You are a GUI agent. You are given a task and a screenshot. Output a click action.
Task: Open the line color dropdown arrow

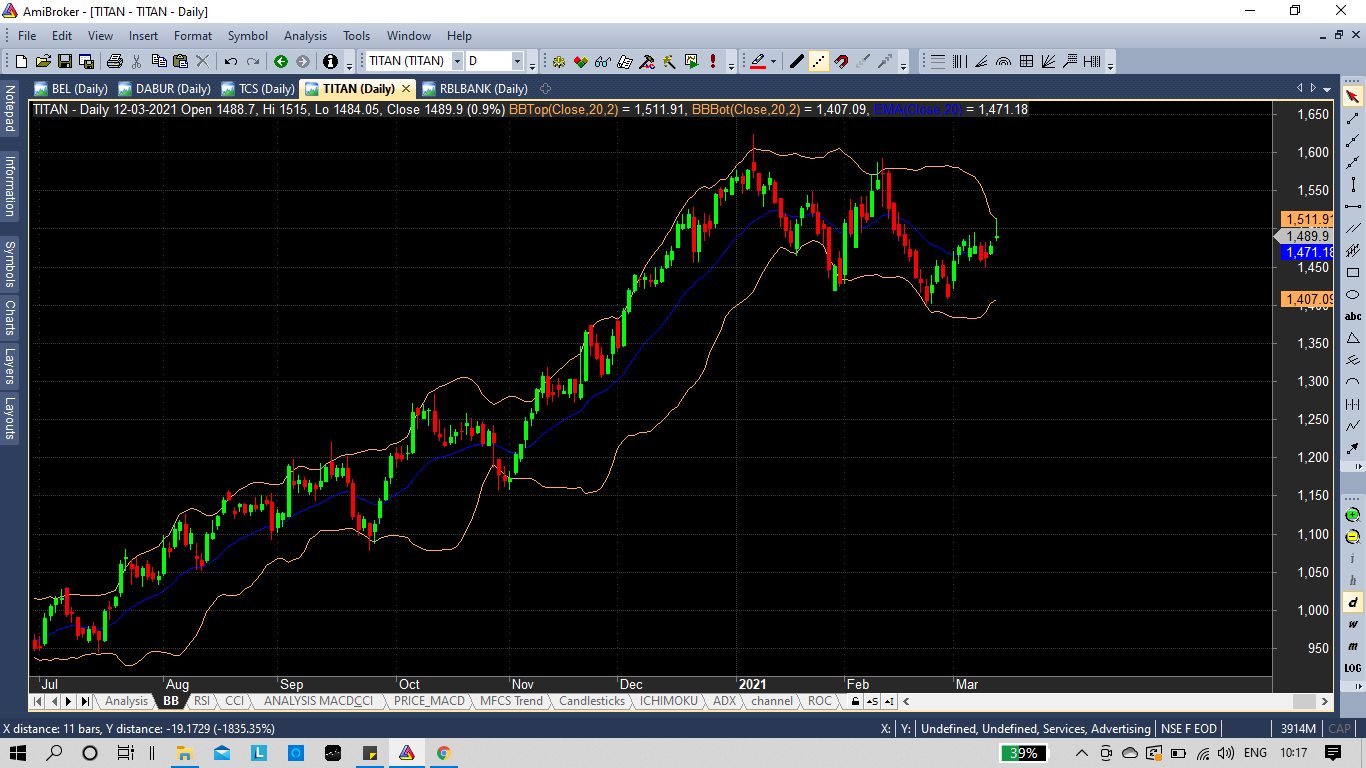tap(773, 61)
